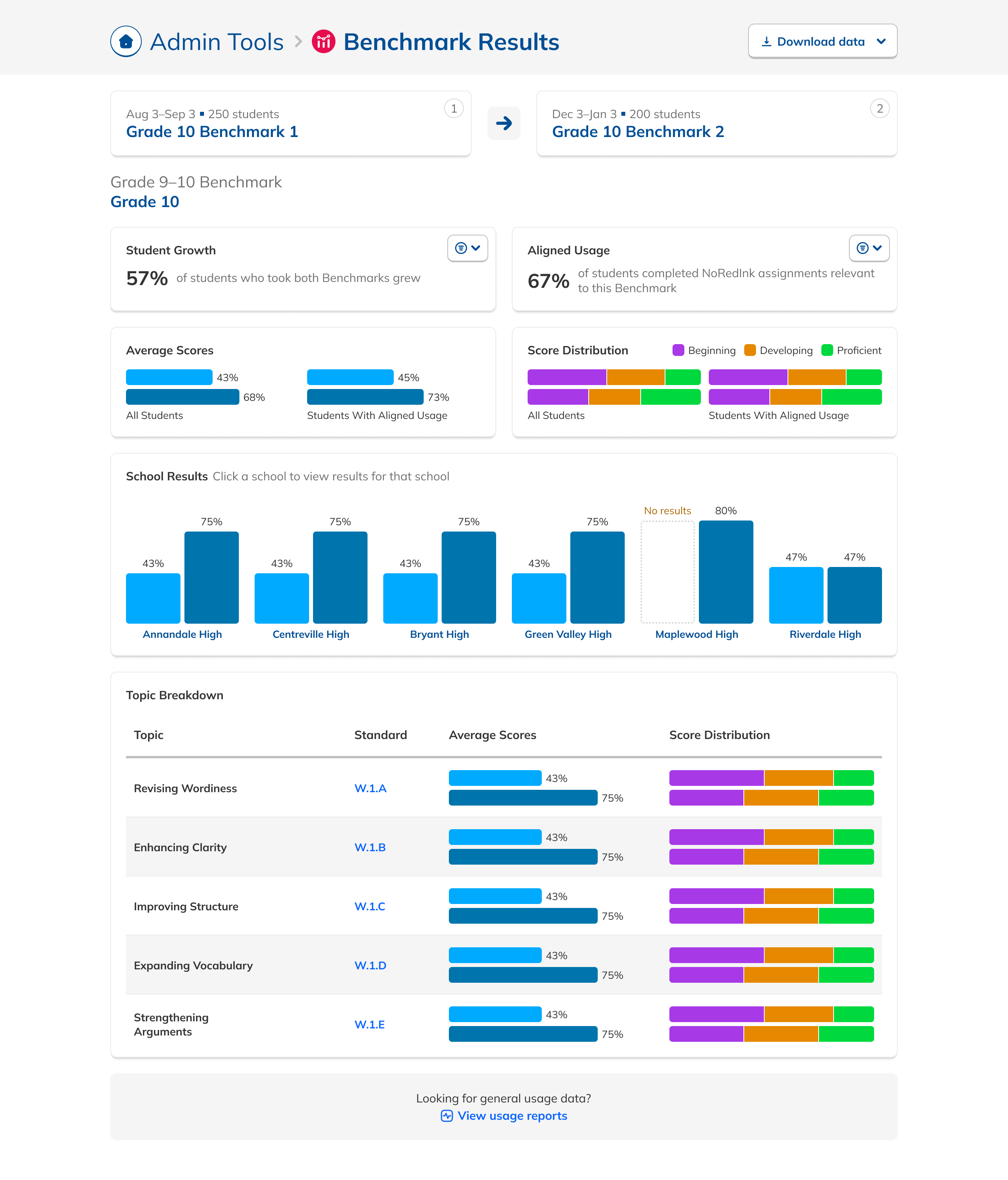Image resolution: width=1008 pixels, height=1180 pixels.
Task: Click the red Benchmark Results chart icon
Action: coord(324,42)
